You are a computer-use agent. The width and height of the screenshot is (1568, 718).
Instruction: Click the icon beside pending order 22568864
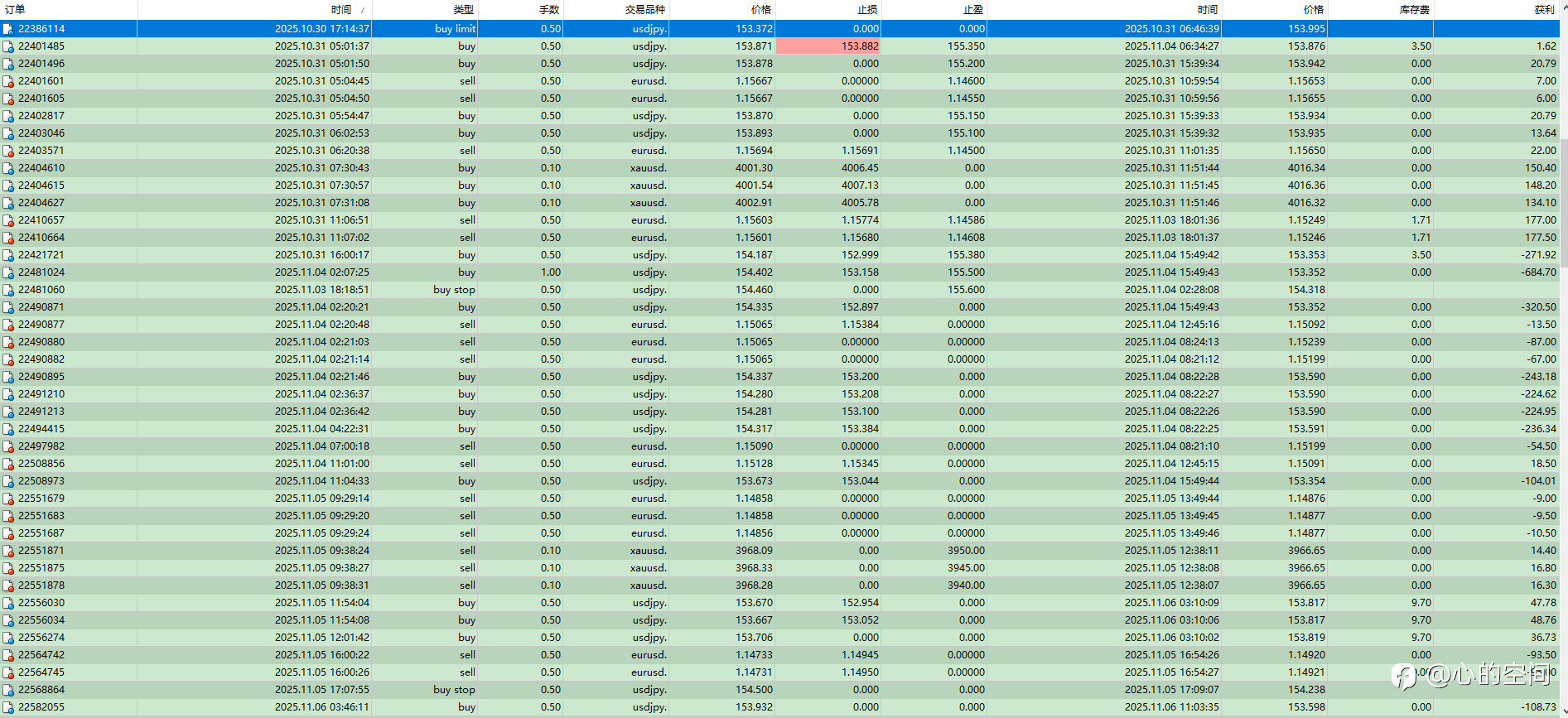8,690
